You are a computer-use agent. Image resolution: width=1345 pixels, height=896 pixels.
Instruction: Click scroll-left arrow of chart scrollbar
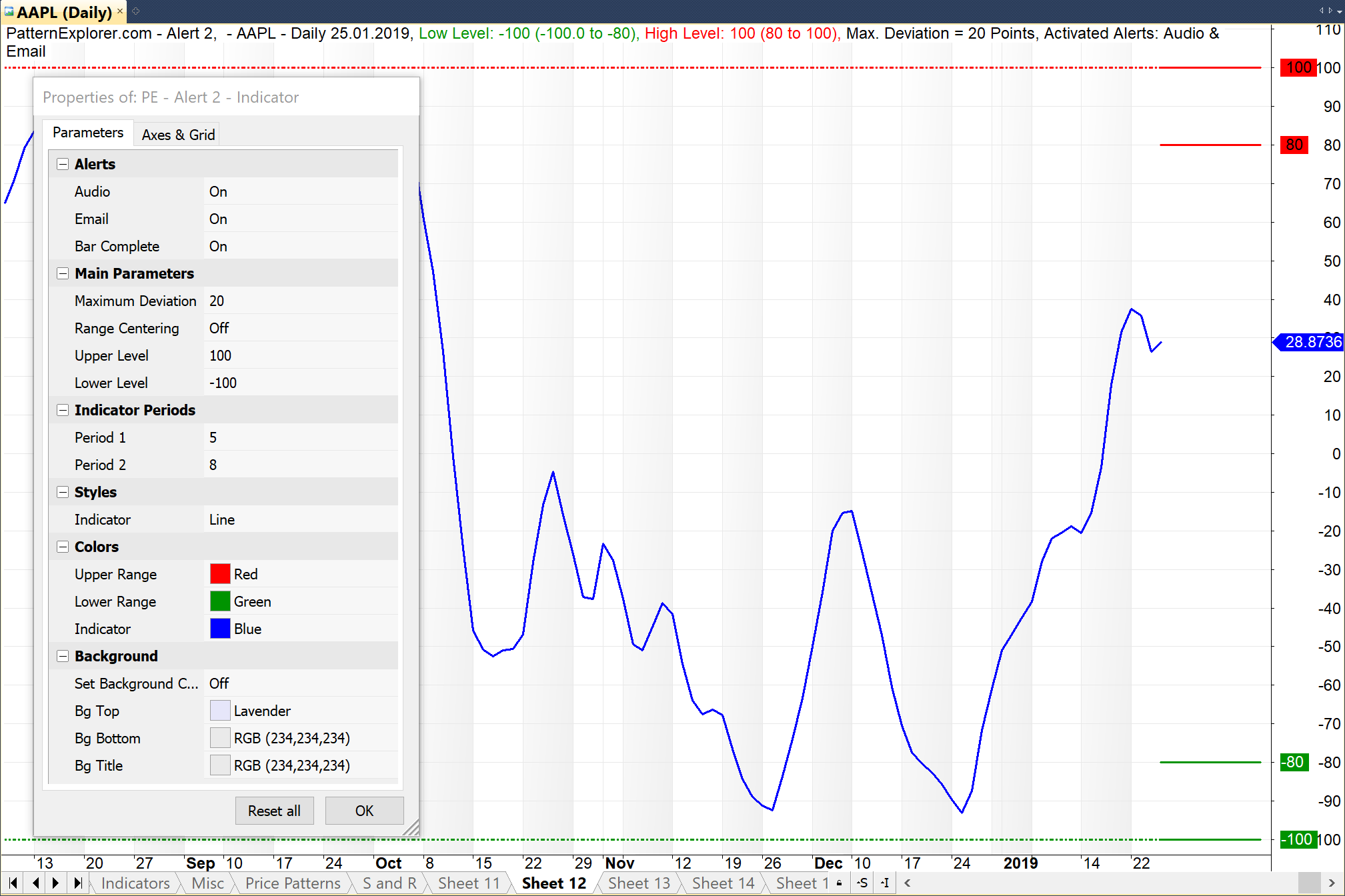click(x=908, y=883)
